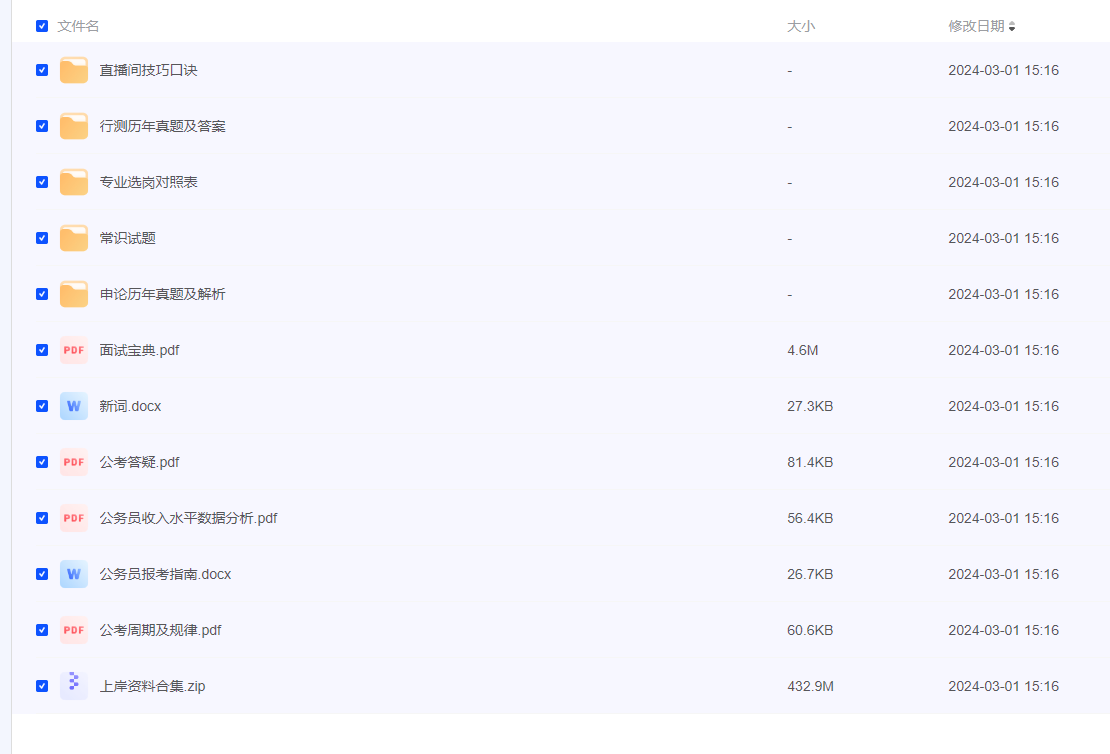Click the Word icon for 公务员报考指南.docx
The height and width of the screenshot is (754, 1110).
coord(73,574)
